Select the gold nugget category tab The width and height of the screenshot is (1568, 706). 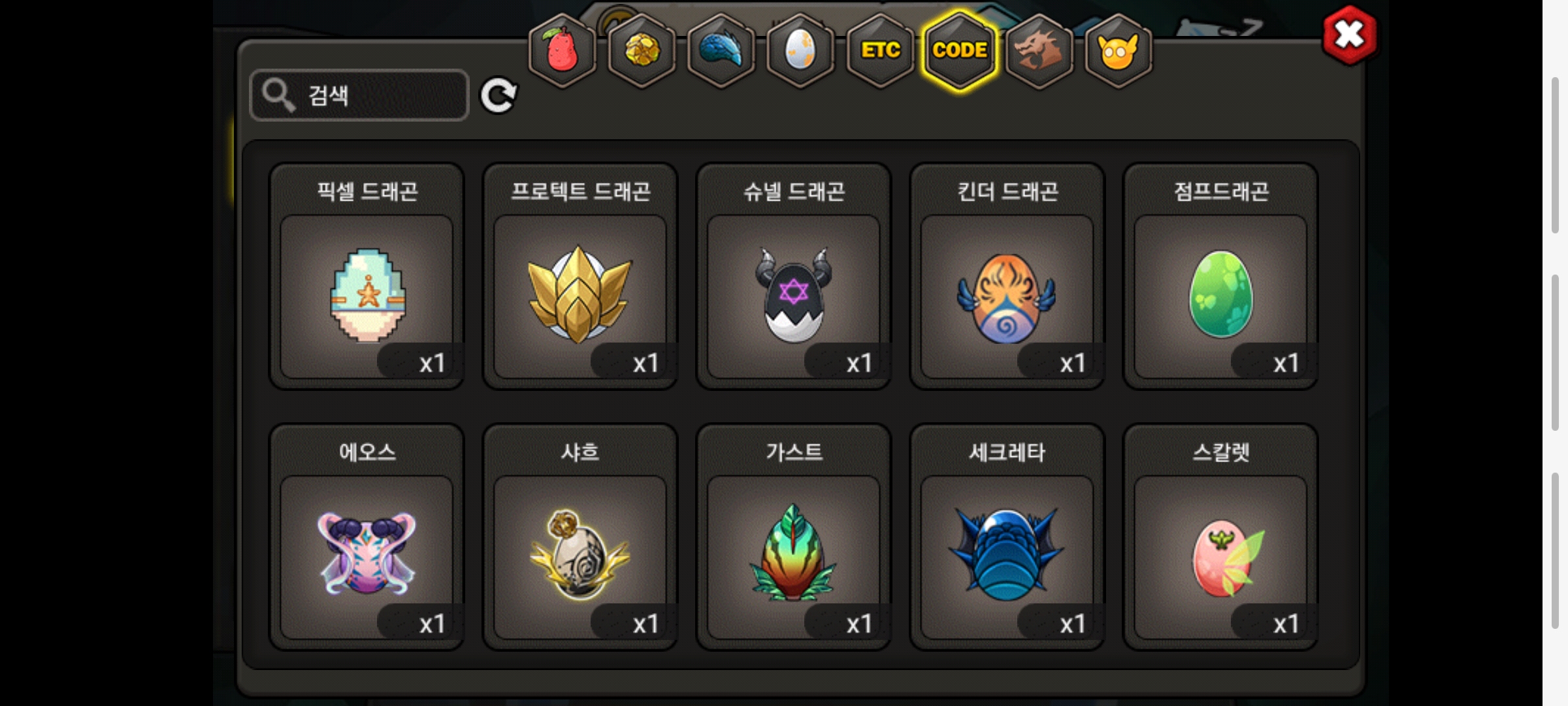642,50
